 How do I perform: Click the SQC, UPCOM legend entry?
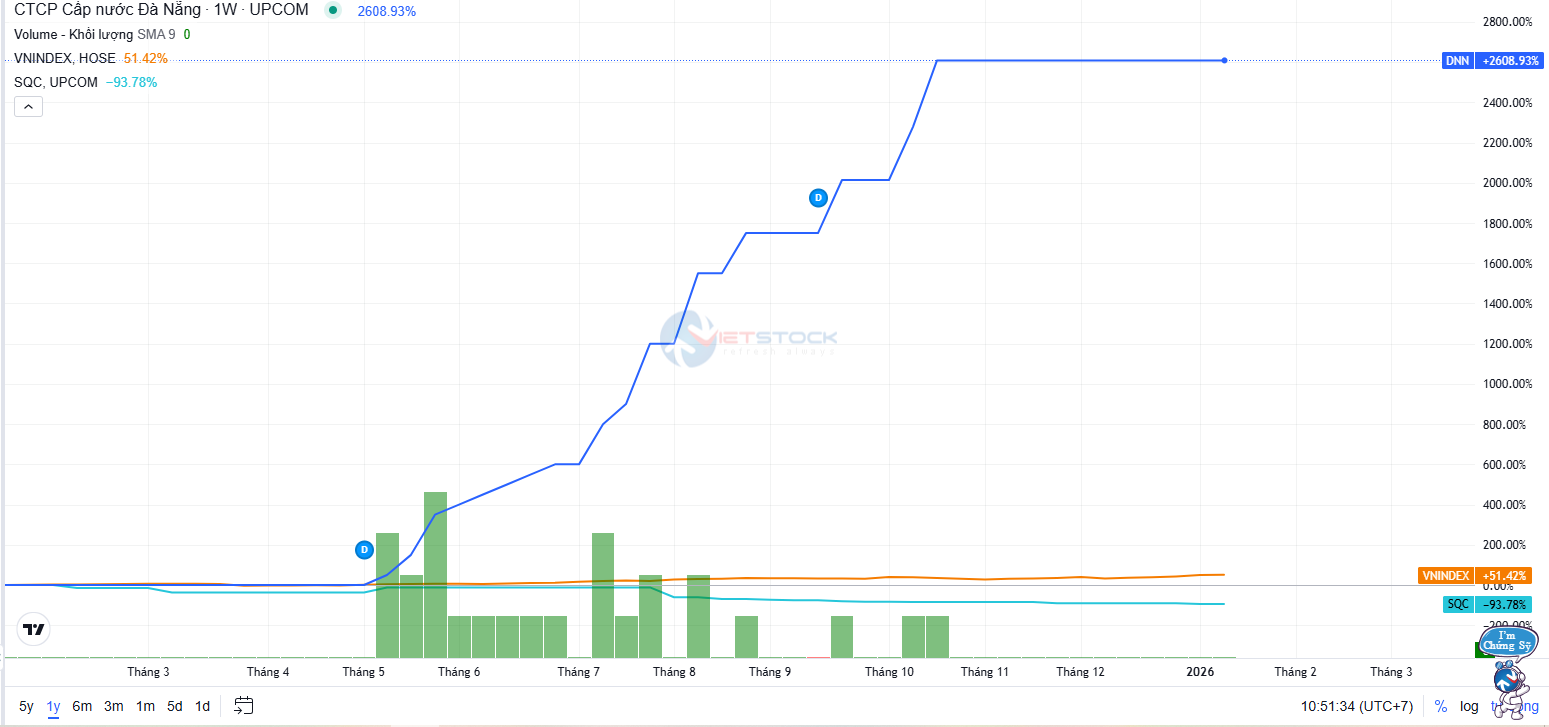56,82
